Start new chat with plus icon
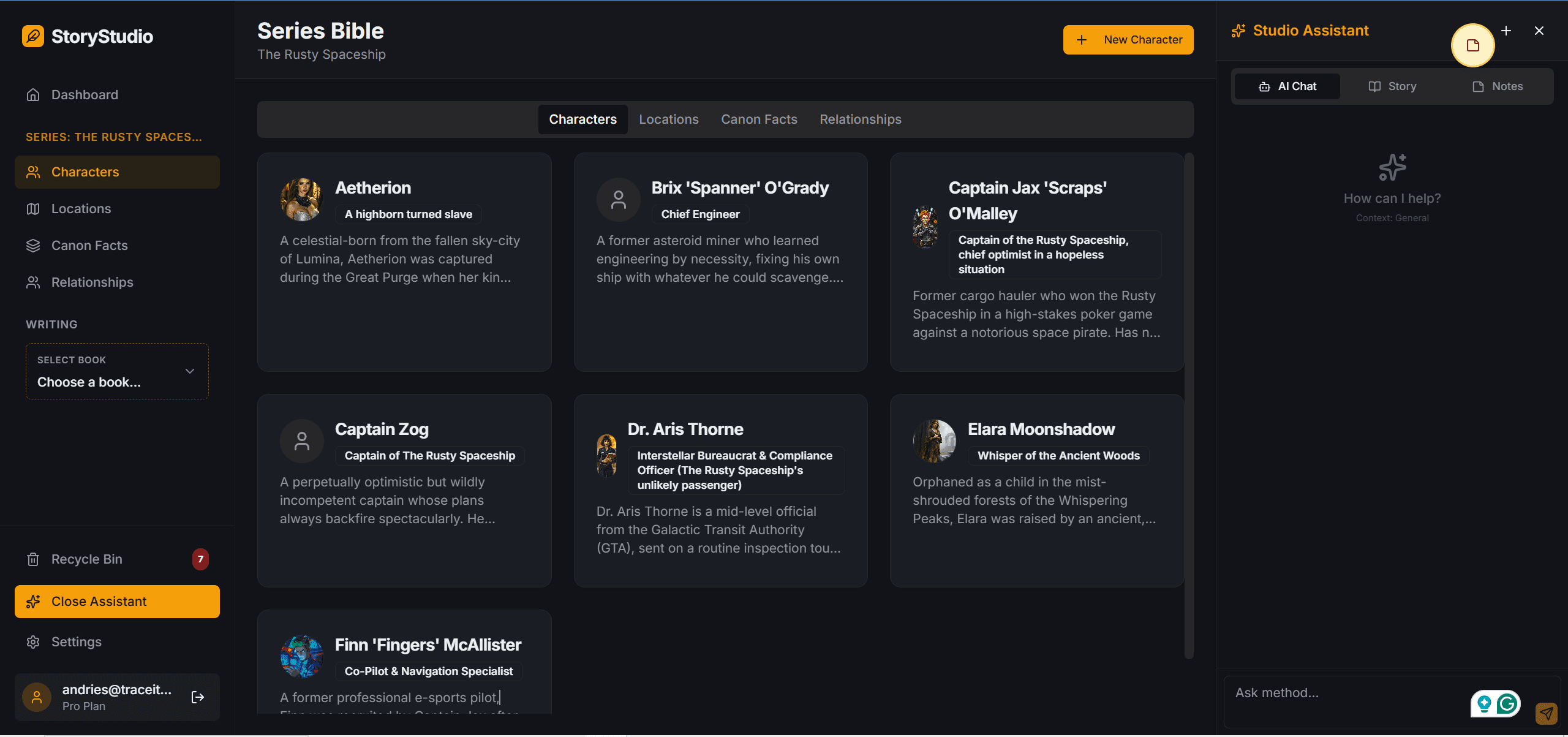Screen dimensions: 1568x737 (1506, 31)
